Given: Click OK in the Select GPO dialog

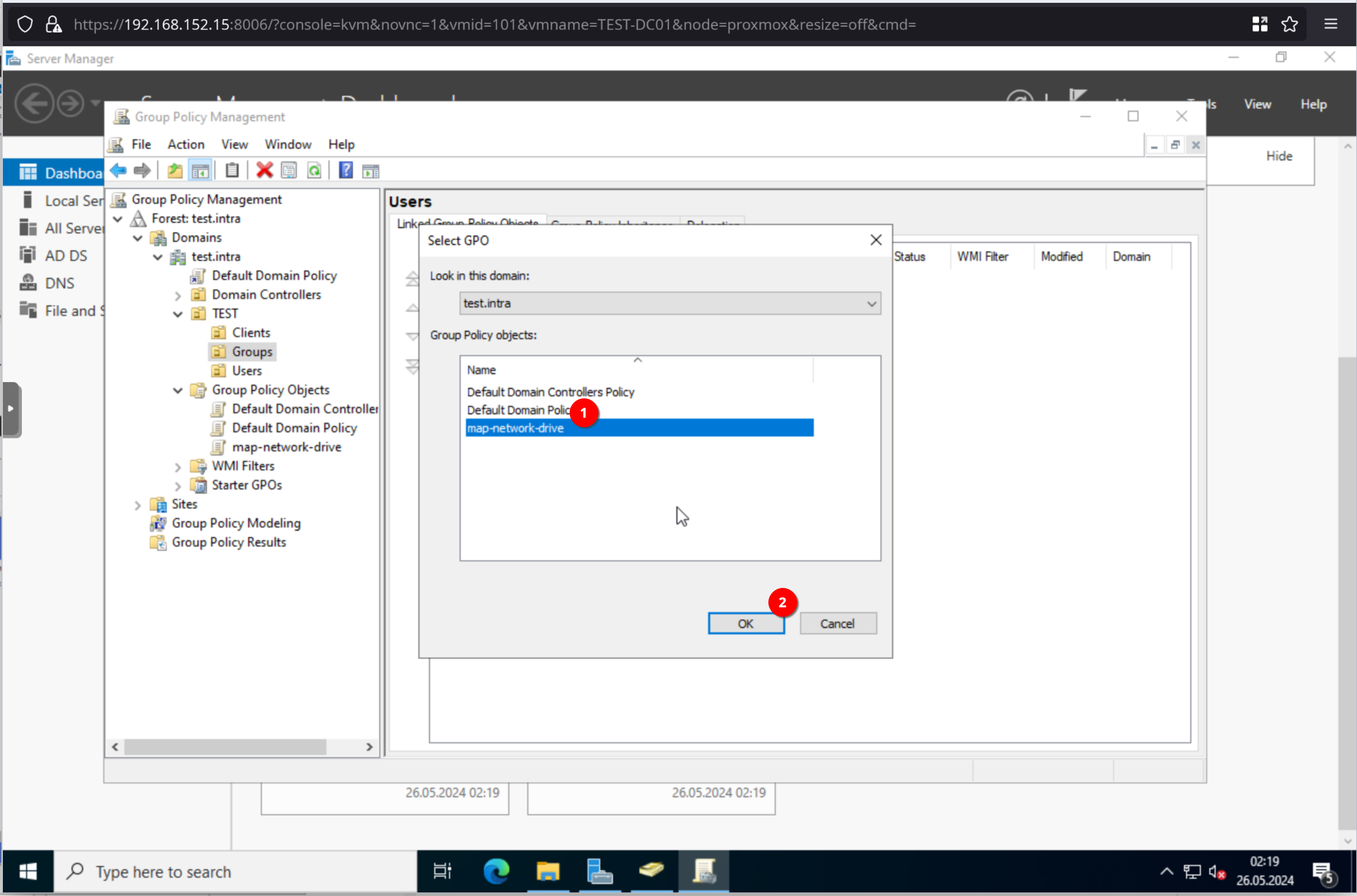Looking at the screenshot, I should pyautogui.click(x=745, y=624).
